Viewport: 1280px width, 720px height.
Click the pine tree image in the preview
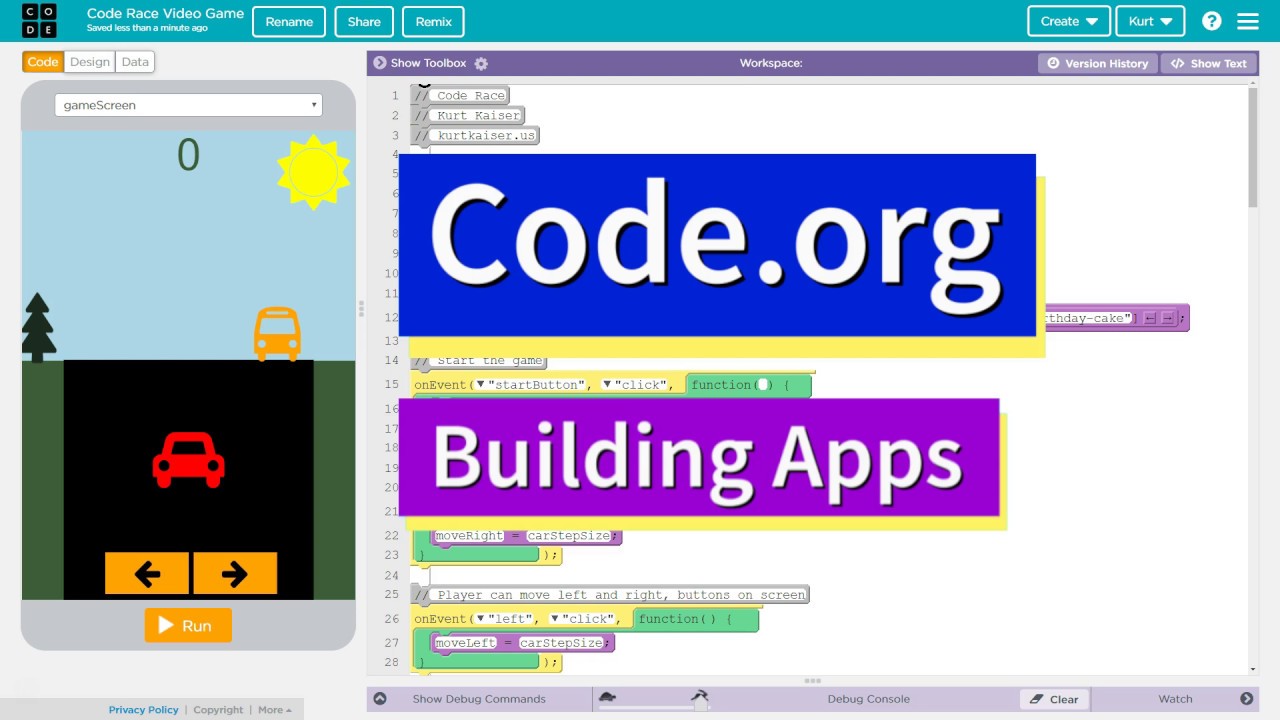click(x=38, y=327)
